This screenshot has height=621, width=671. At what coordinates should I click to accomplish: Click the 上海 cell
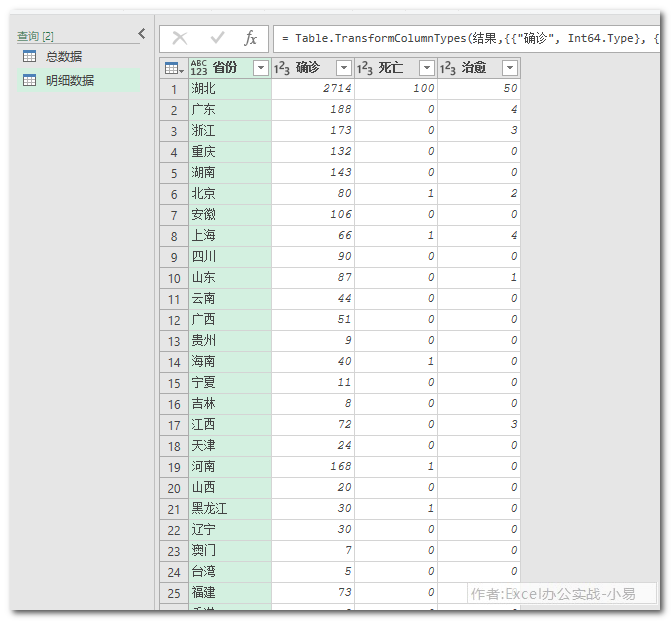point(230,235)
